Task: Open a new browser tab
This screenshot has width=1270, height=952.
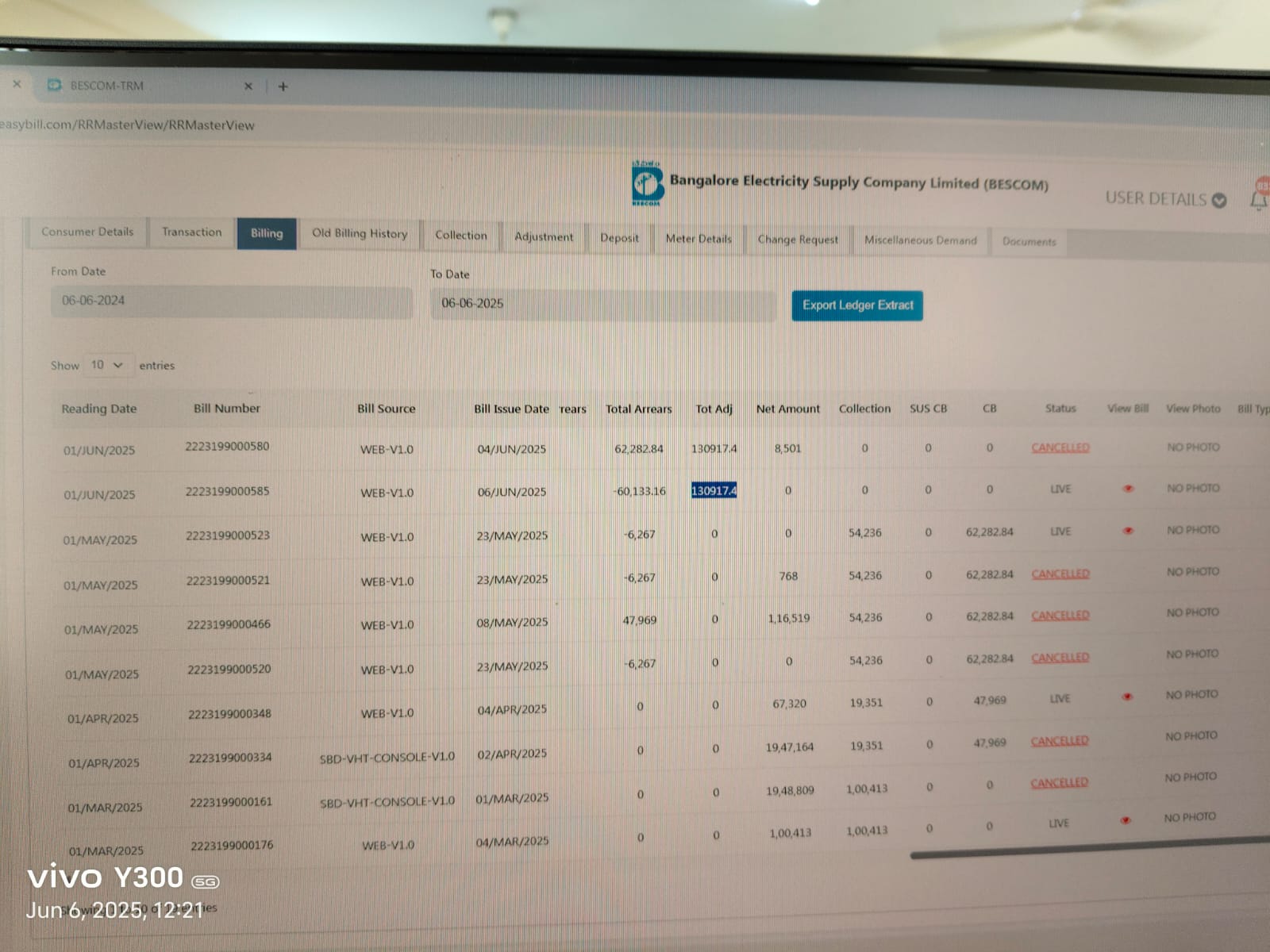Action: (x=283, y=86)
